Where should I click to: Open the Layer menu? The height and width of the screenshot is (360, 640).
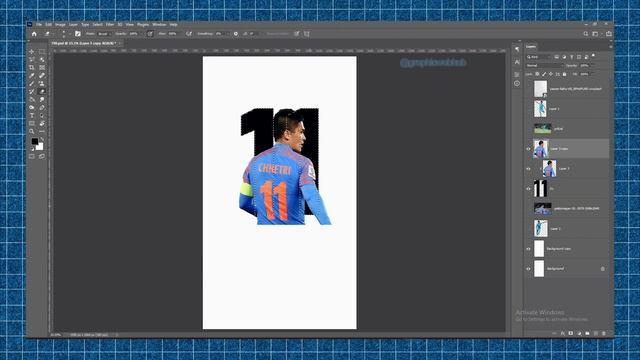pos(73,24)
